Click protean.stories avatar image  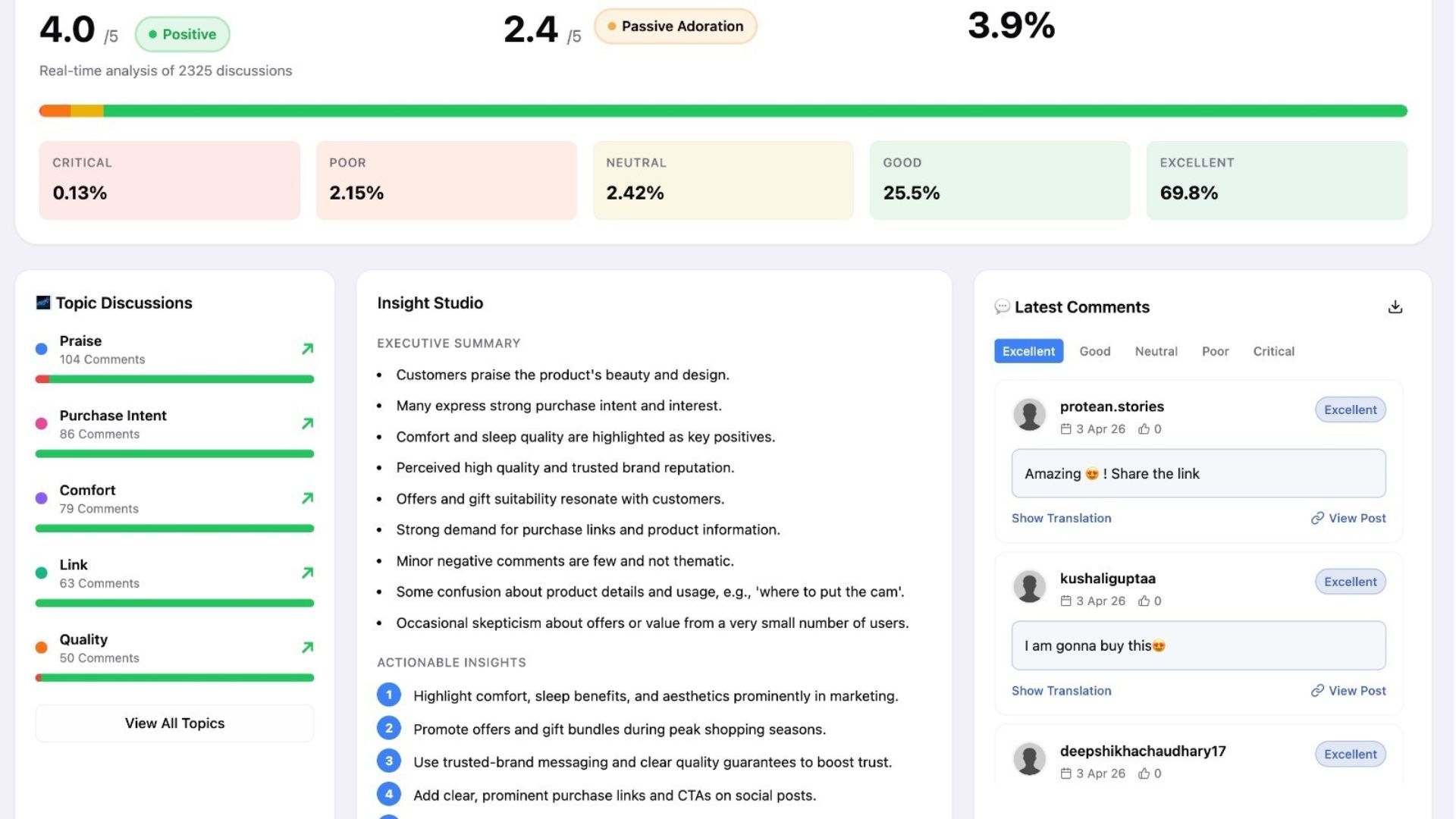click(1029, 415)
